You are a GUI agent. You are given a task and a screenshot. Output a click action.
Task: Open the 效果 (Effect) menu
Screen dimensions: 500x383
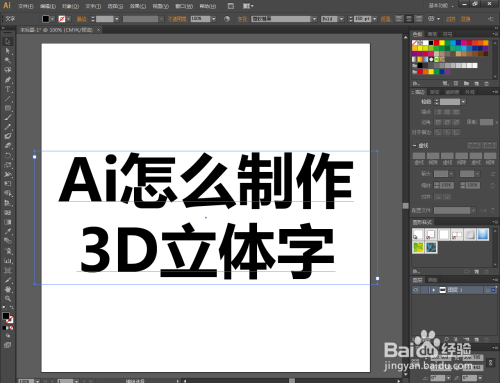click(138, 6)
